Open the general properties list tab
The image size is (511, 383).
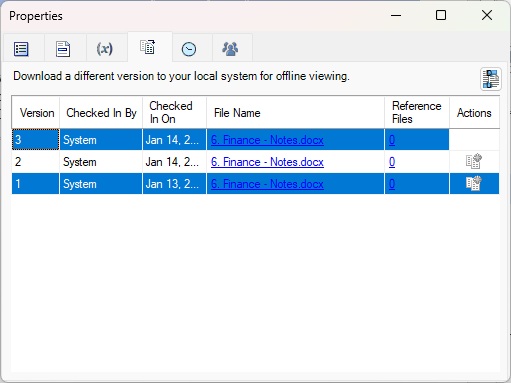(21, 49)
